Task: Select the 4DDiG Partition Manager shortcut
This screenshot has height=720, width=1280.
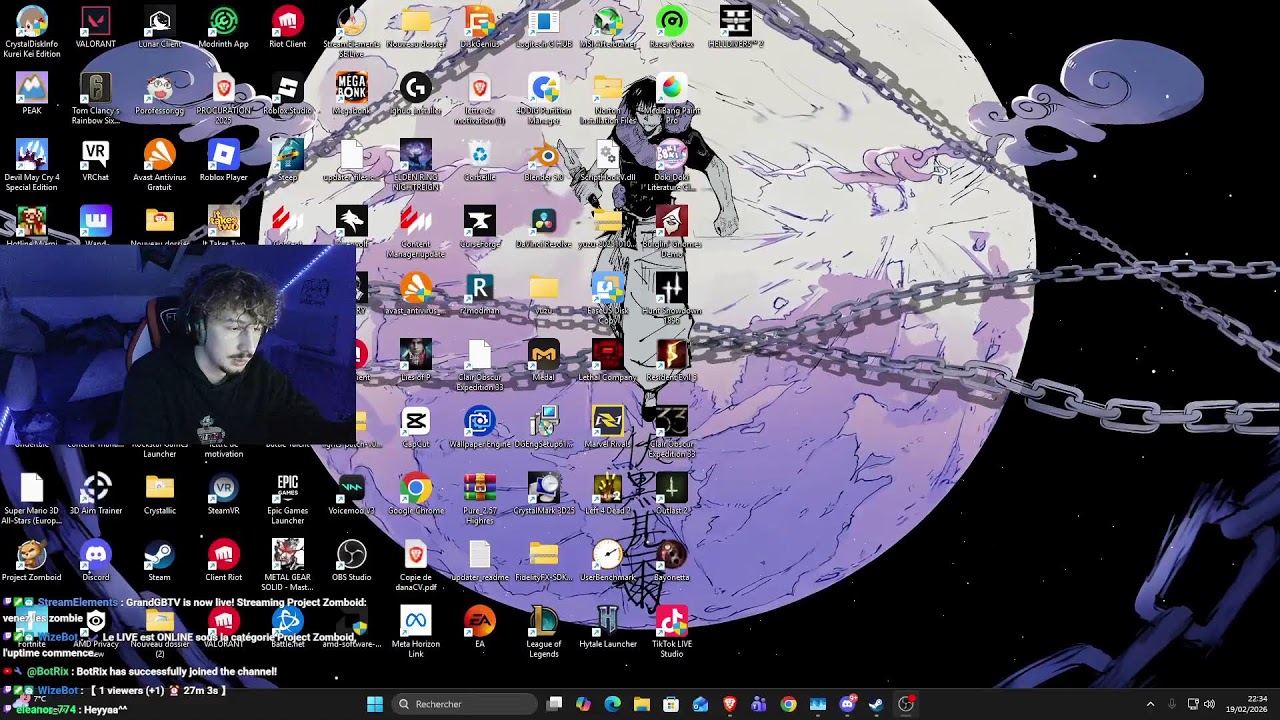Action: pyautogui.click(x=544, y=98)
